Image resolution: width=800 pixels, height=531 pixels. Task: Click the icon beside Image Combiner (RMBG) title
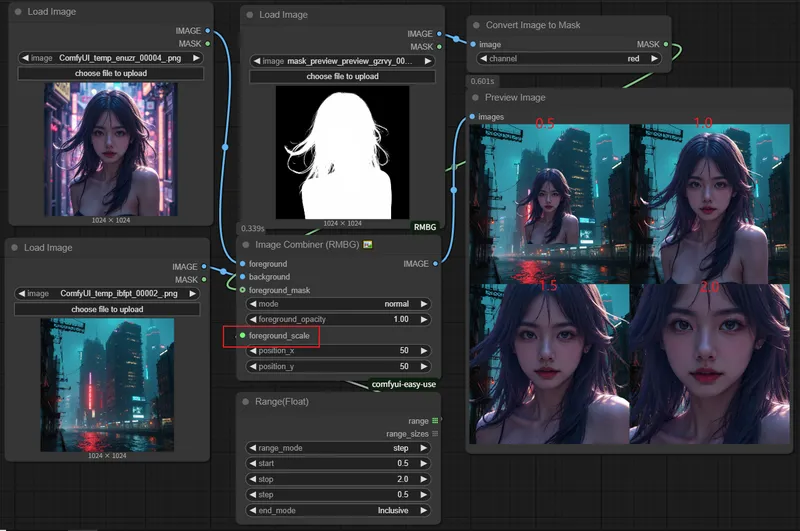point(369,244)
